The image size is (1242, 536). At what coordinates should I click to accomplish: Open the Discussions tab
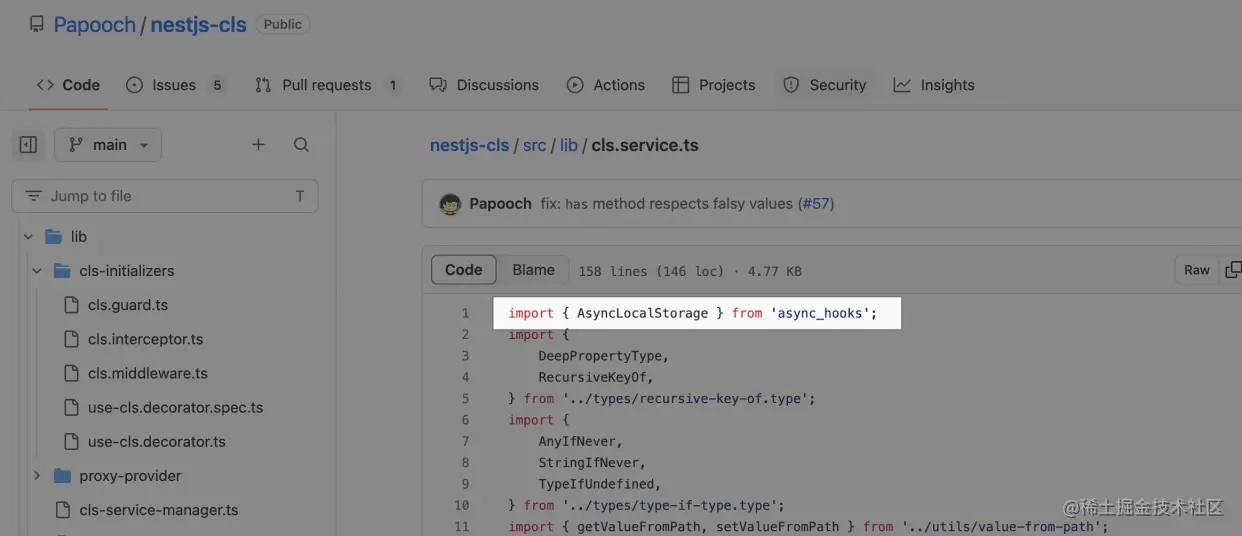click(x=484, y=85)
